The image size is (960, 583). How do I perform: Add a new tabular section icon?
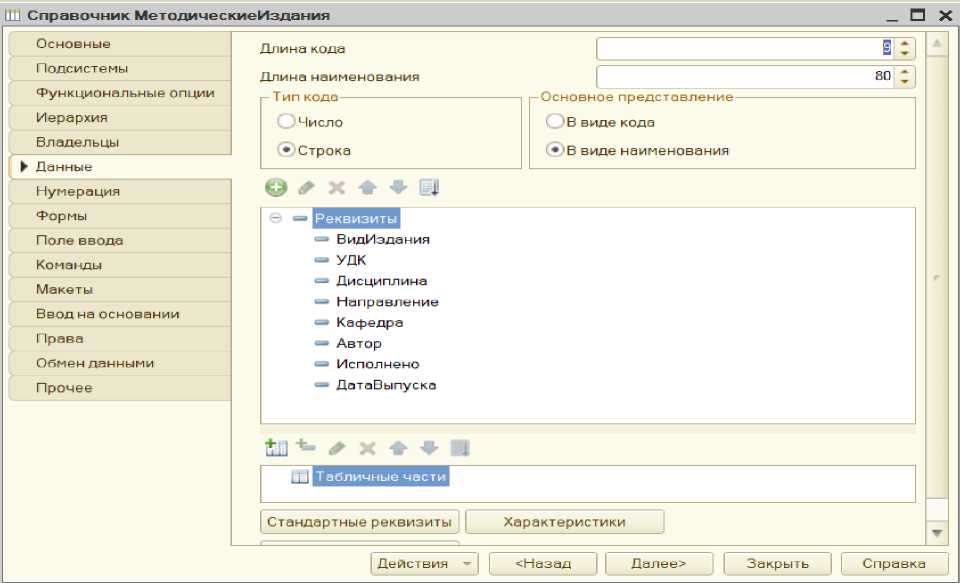coord(276,448)
